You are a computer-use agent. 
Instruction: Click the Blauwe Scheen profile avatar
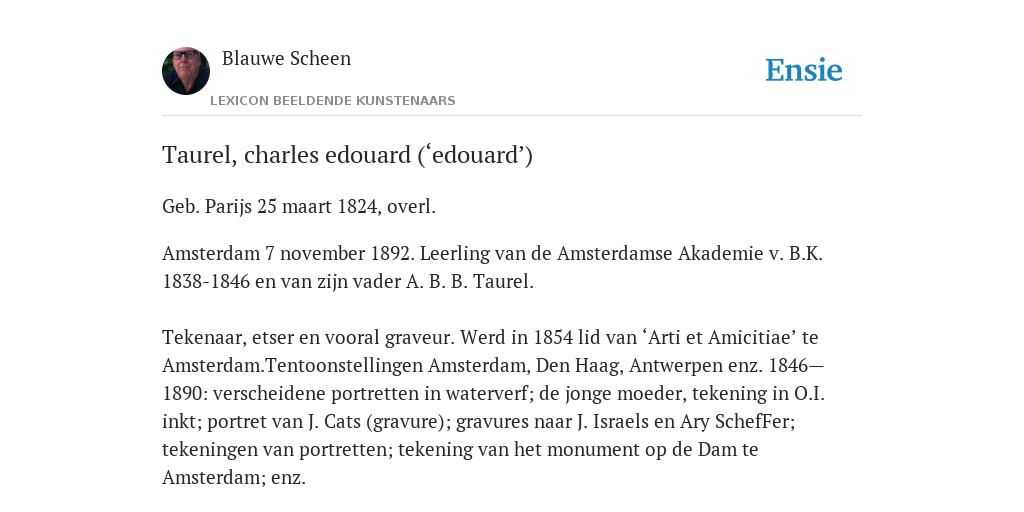pos(186,71)
